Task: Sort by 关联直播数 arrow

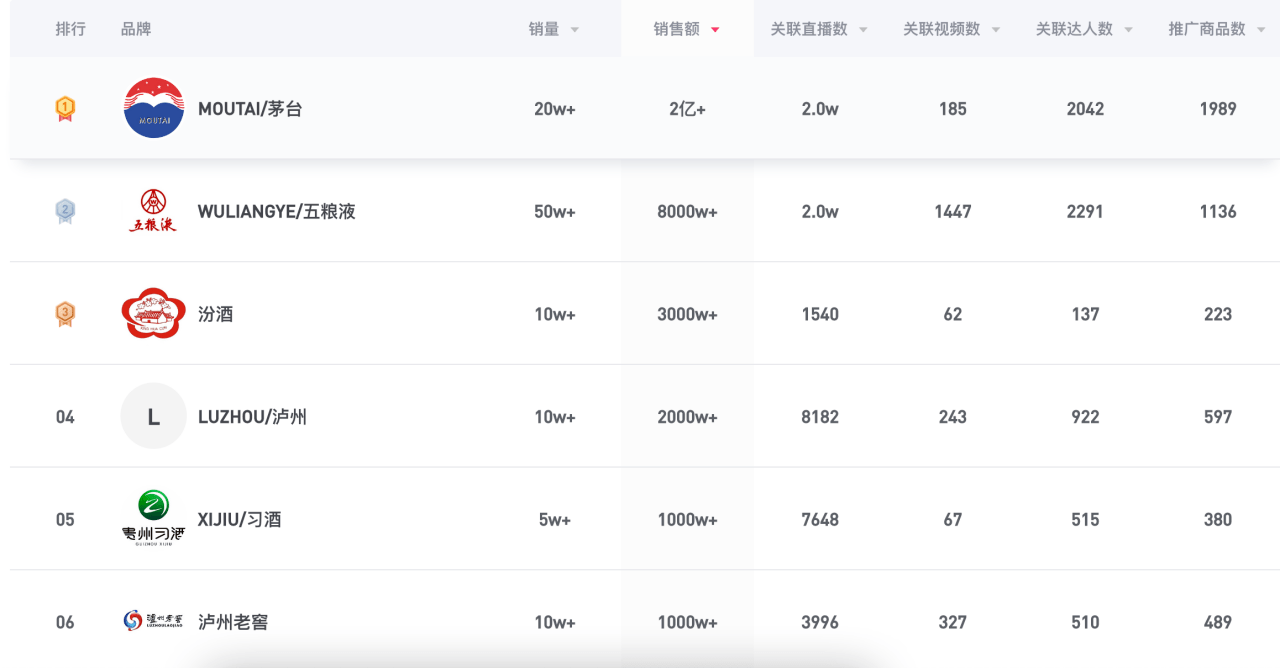Action: [863, 30]
